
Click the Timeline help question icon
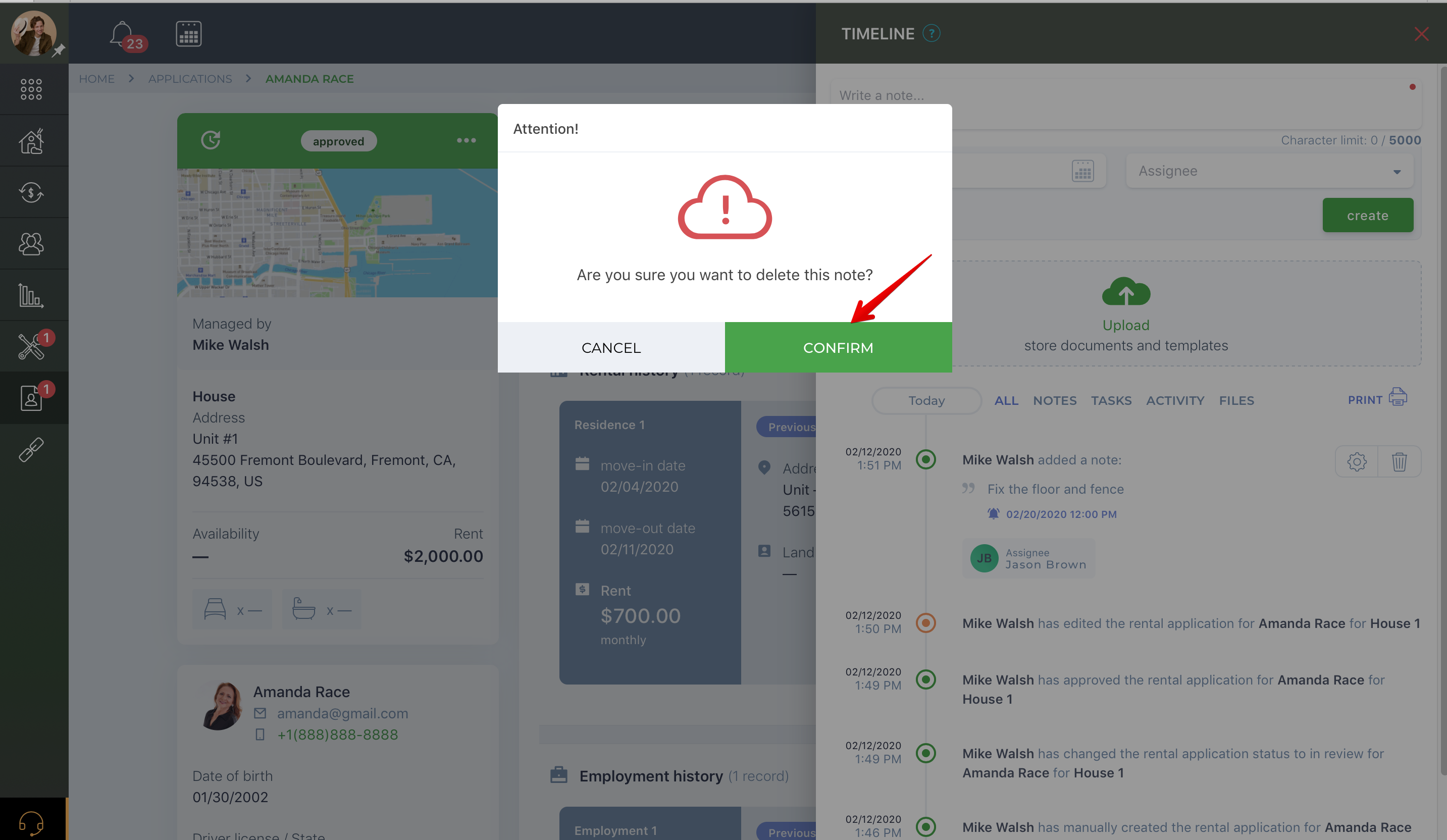tap(932, 33)
